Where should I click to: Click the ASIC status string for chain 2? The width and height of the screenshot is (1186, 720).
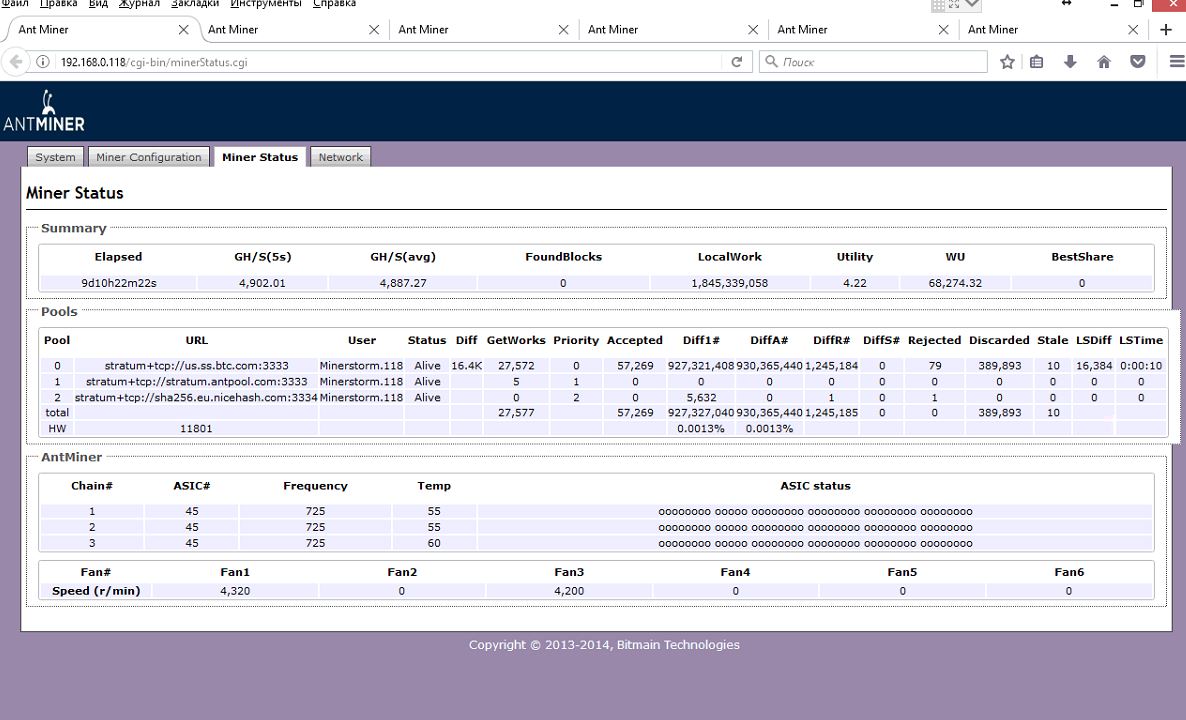(x=815, y=527)
